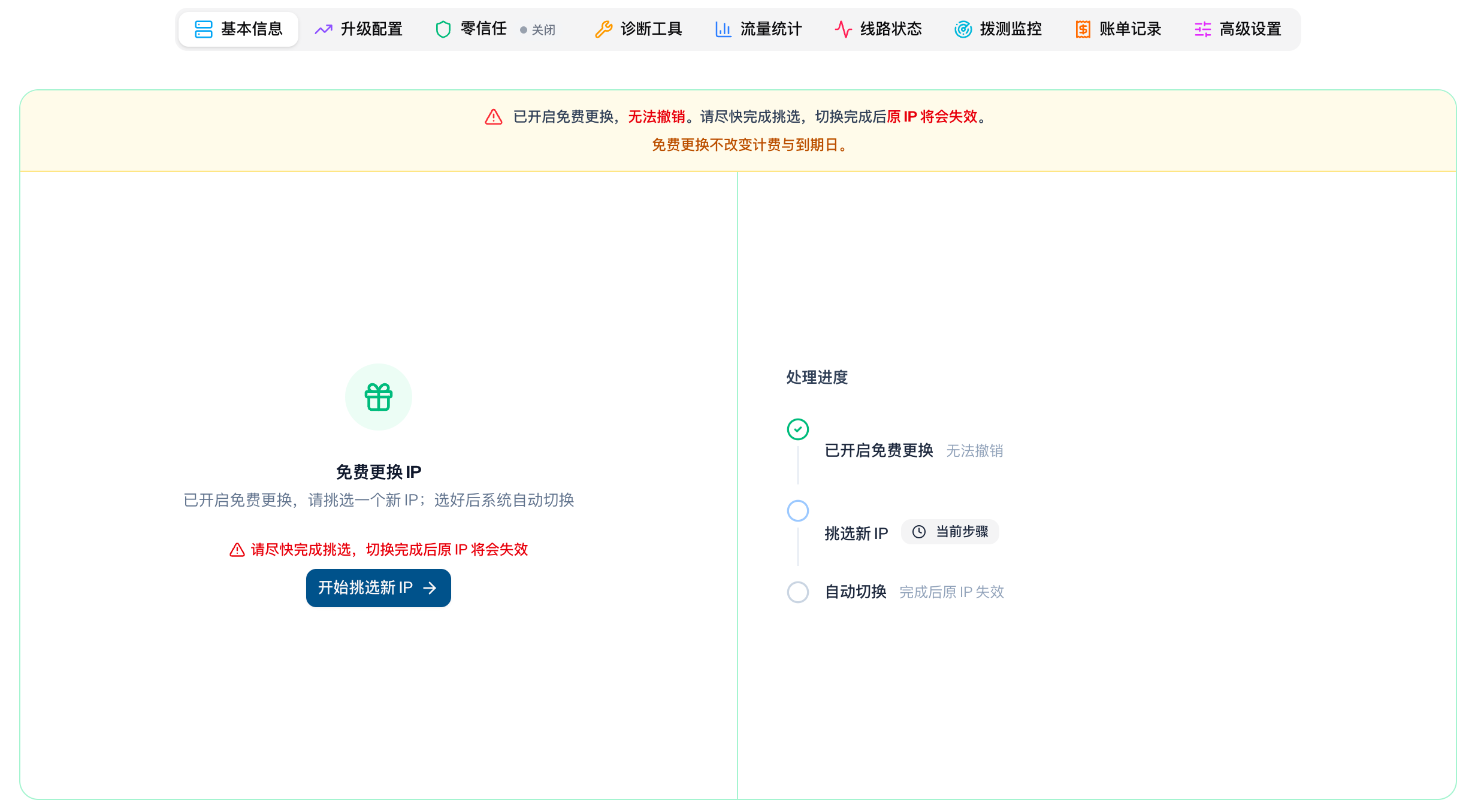The height and width of the screenshot is (812, 1475).
Task: Click the 处理进度 heading
Action: pyautogui.click(x=817, y=377)
